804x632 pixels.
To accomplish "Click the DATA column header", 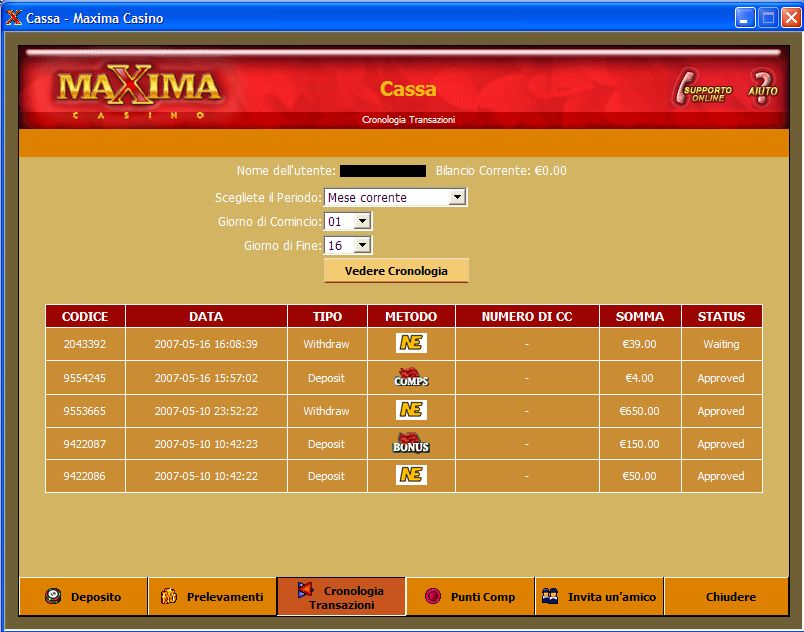I will (206, 316).
